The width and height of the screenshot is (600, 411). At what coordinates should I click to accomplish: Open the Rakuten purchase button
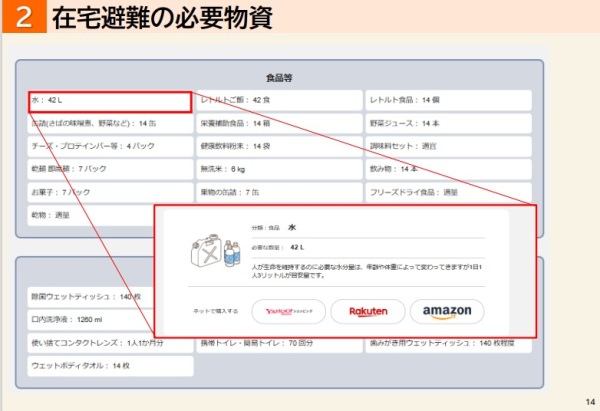click(367, 312)
